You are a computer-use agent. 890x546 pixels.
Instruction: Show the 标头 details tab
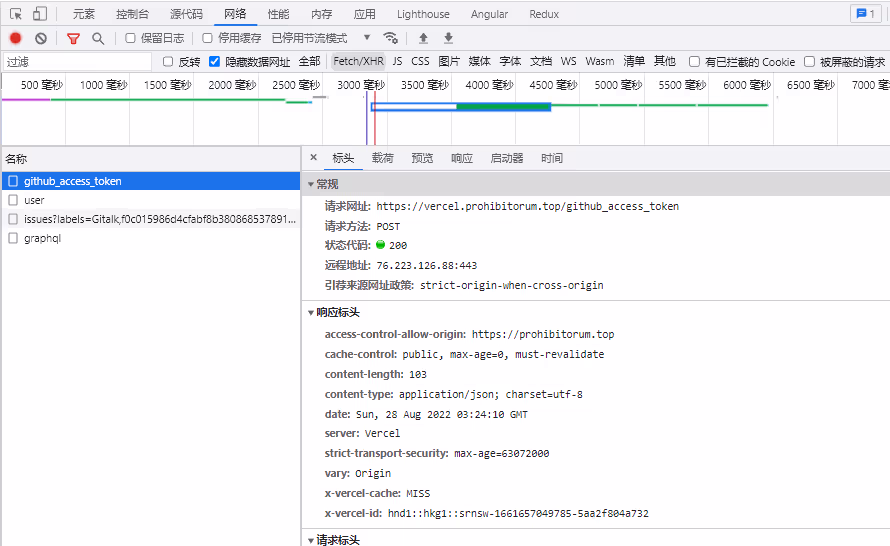click(343, 158)
